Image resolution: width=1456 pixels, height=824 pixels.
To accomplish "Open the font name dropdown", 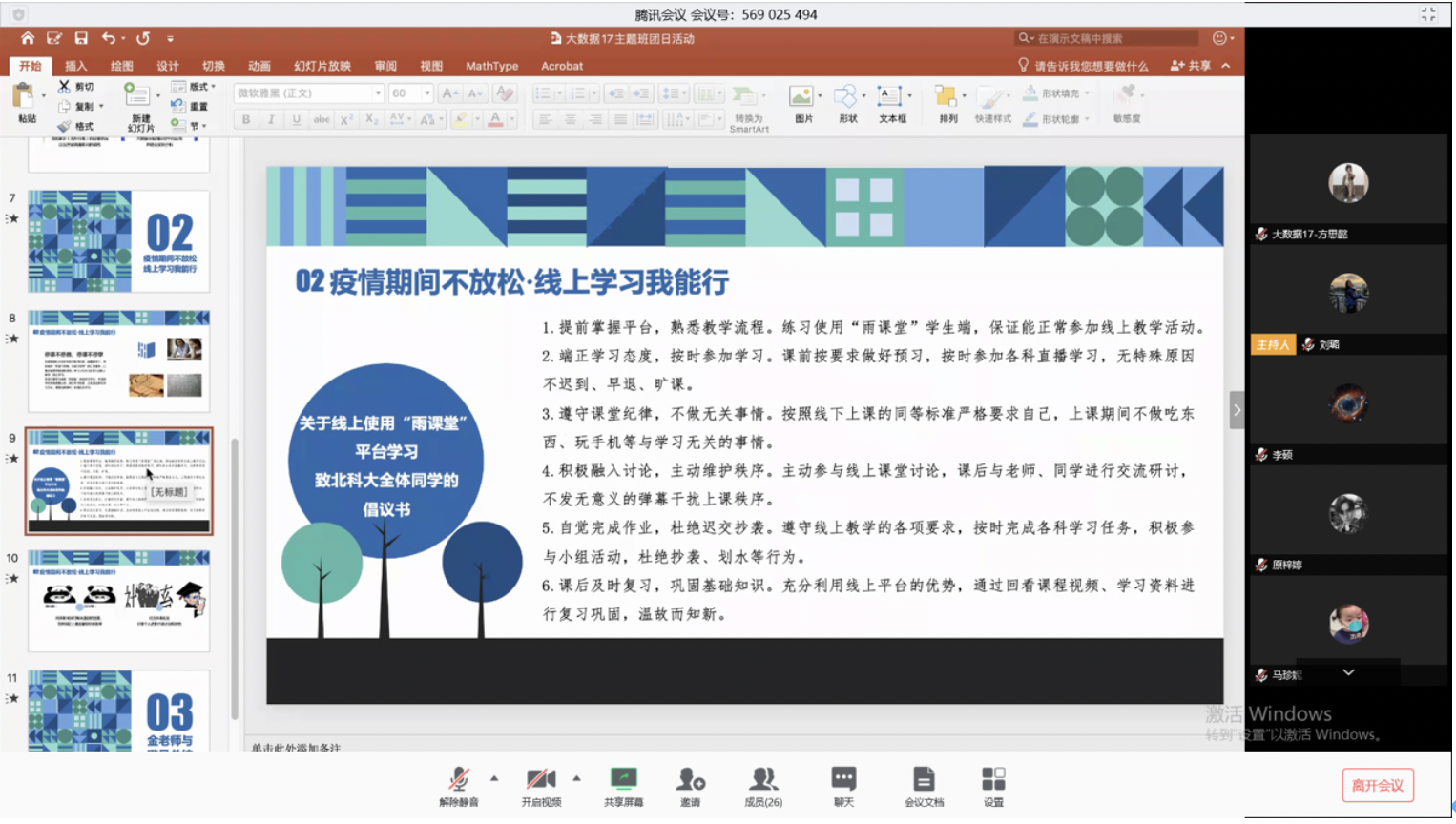I will click(378, 93).
